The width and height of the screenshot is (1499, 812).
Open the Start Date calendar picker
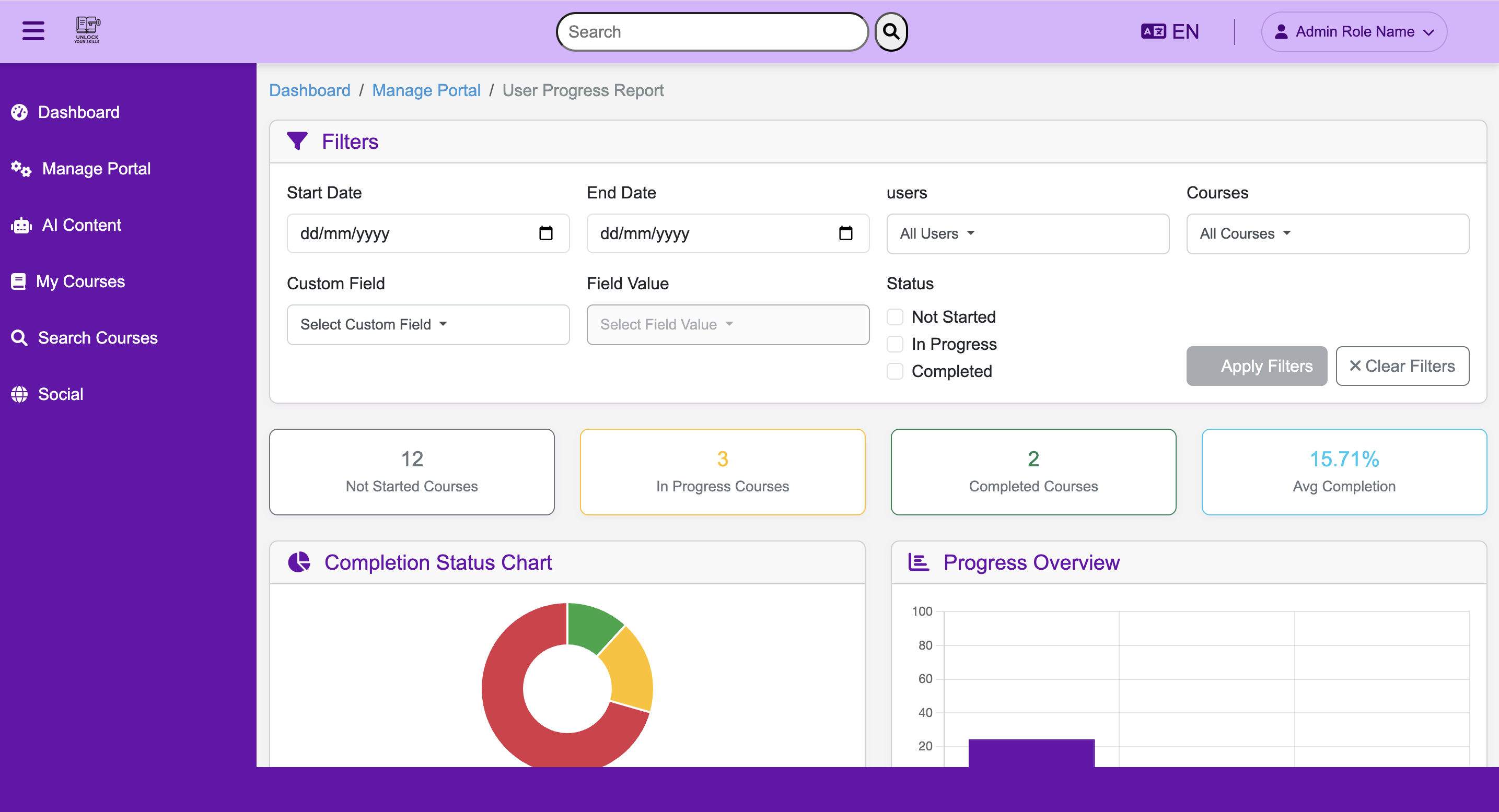click(545, 233)
